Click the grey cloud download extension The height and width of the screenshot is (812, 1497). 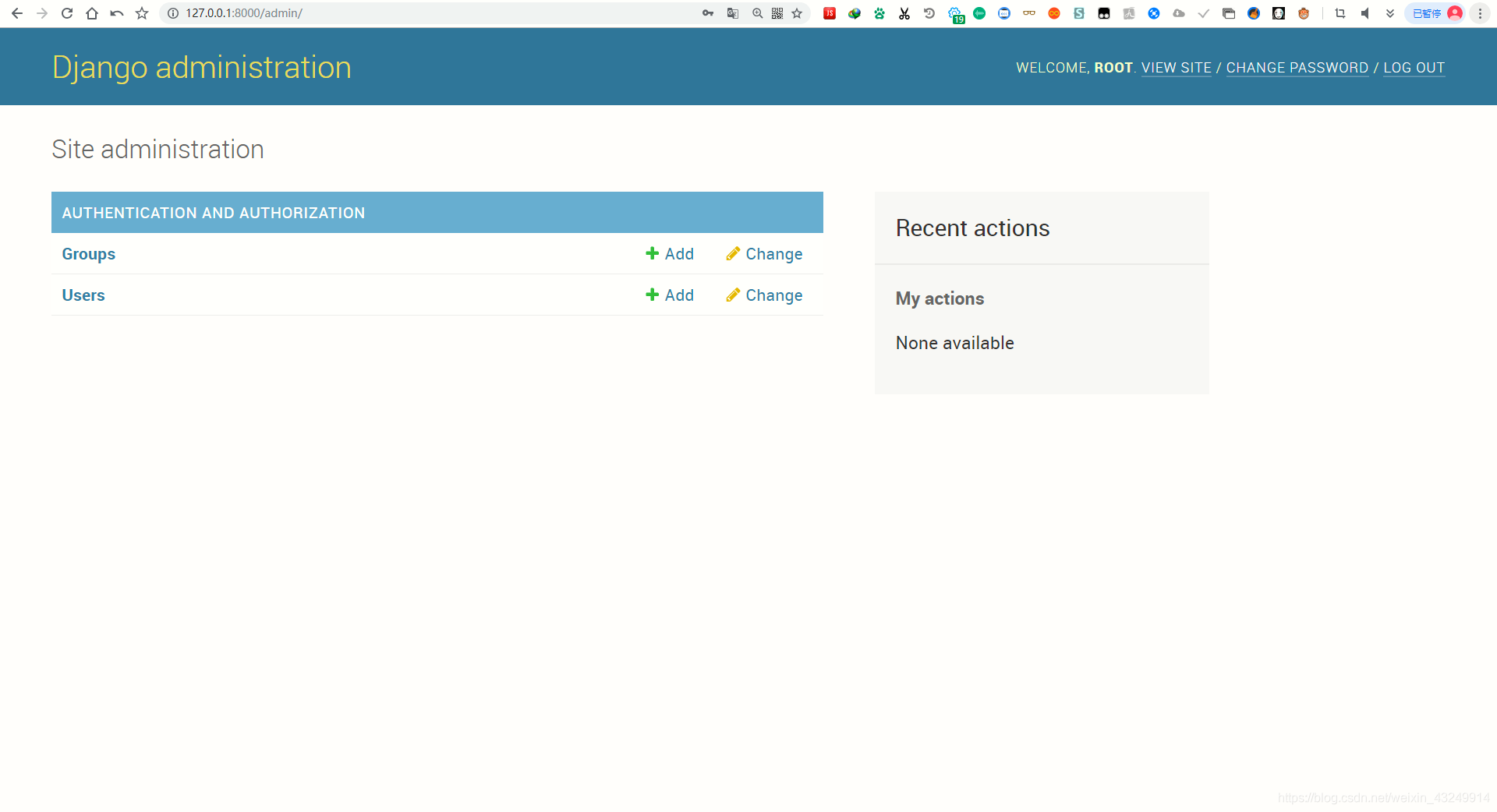click(1179, 13)
